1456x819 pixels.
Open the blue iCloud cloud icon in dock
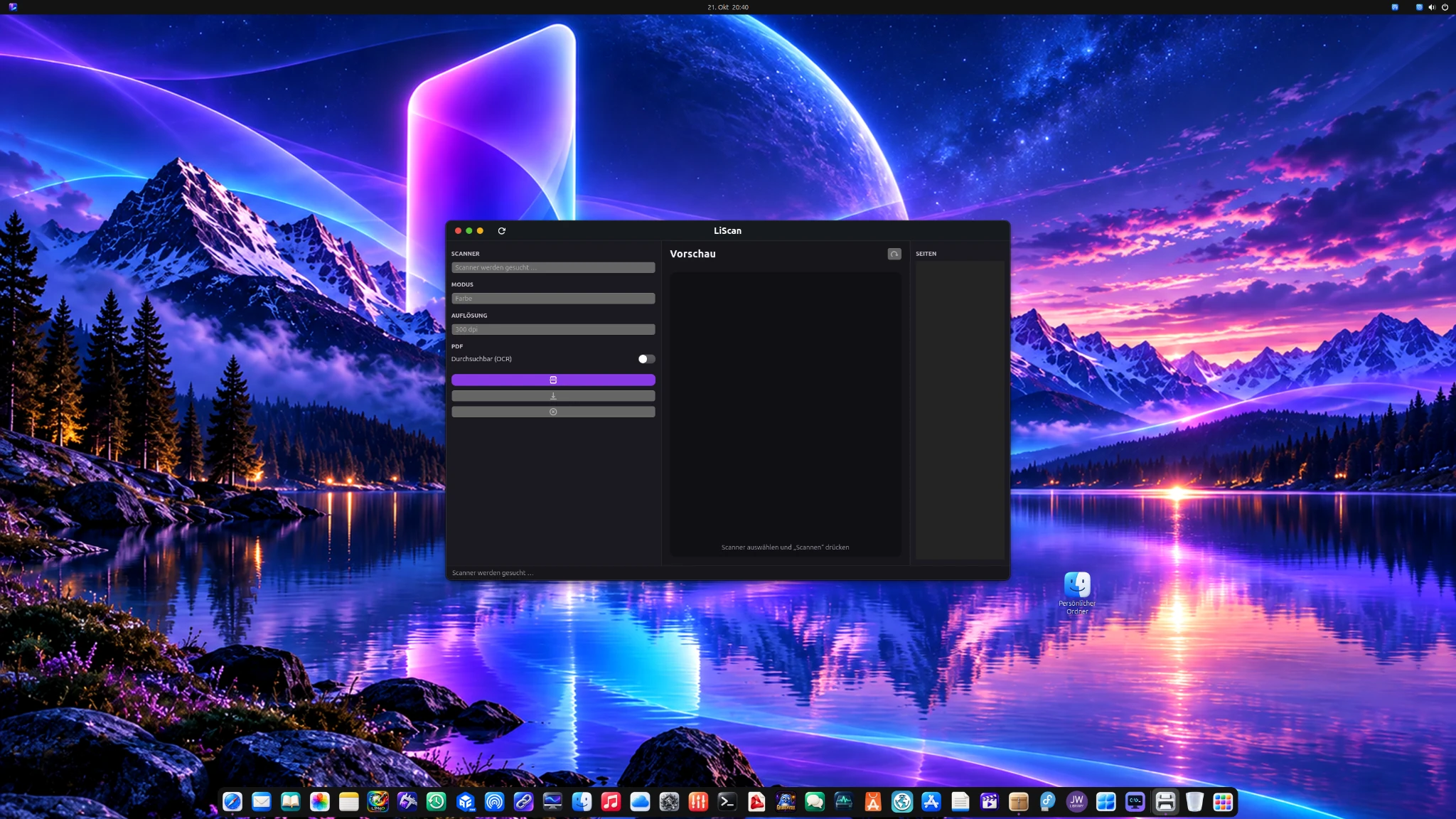640,802
